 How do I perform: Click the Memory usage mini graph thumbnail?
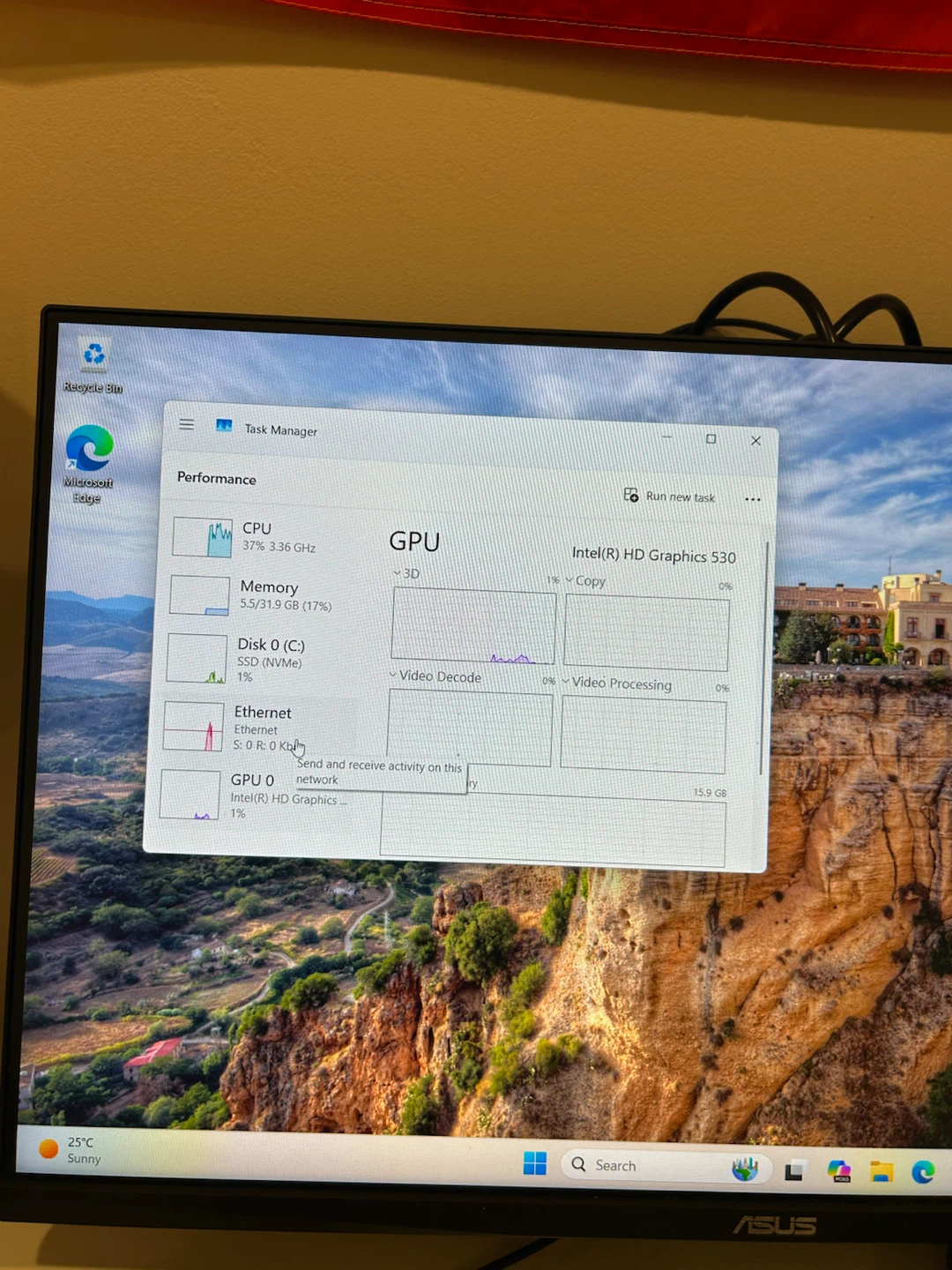click(x=199, y=595)
